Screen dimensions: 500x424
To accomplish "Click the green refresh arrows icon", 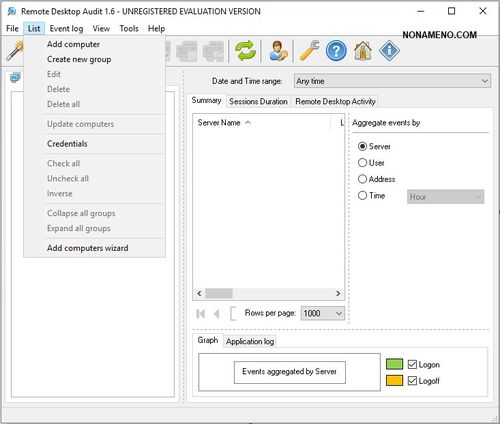I will [245, 51].
